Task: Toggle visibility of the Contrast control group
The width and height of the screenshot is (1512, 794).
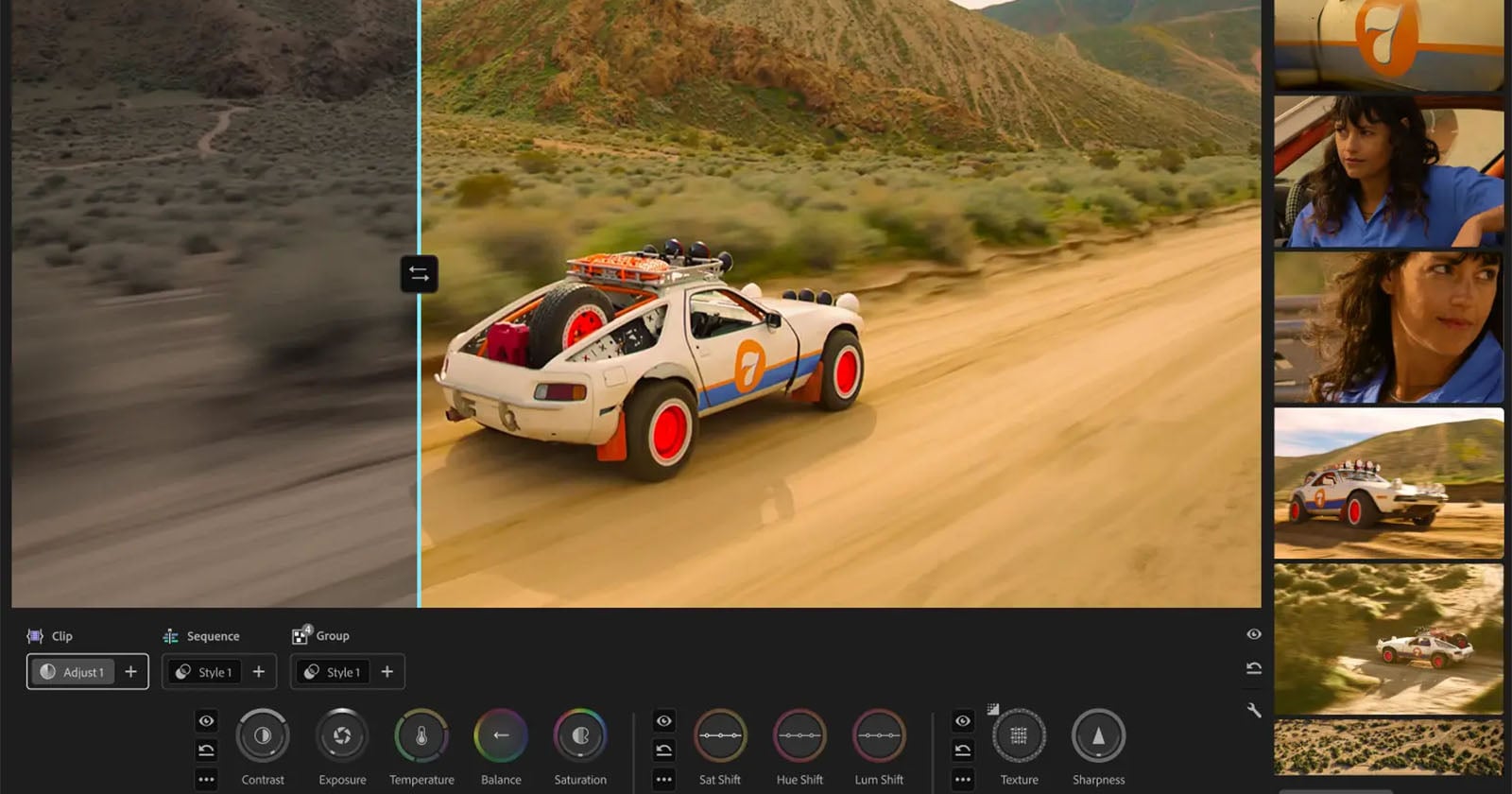Action: (206, 721)
